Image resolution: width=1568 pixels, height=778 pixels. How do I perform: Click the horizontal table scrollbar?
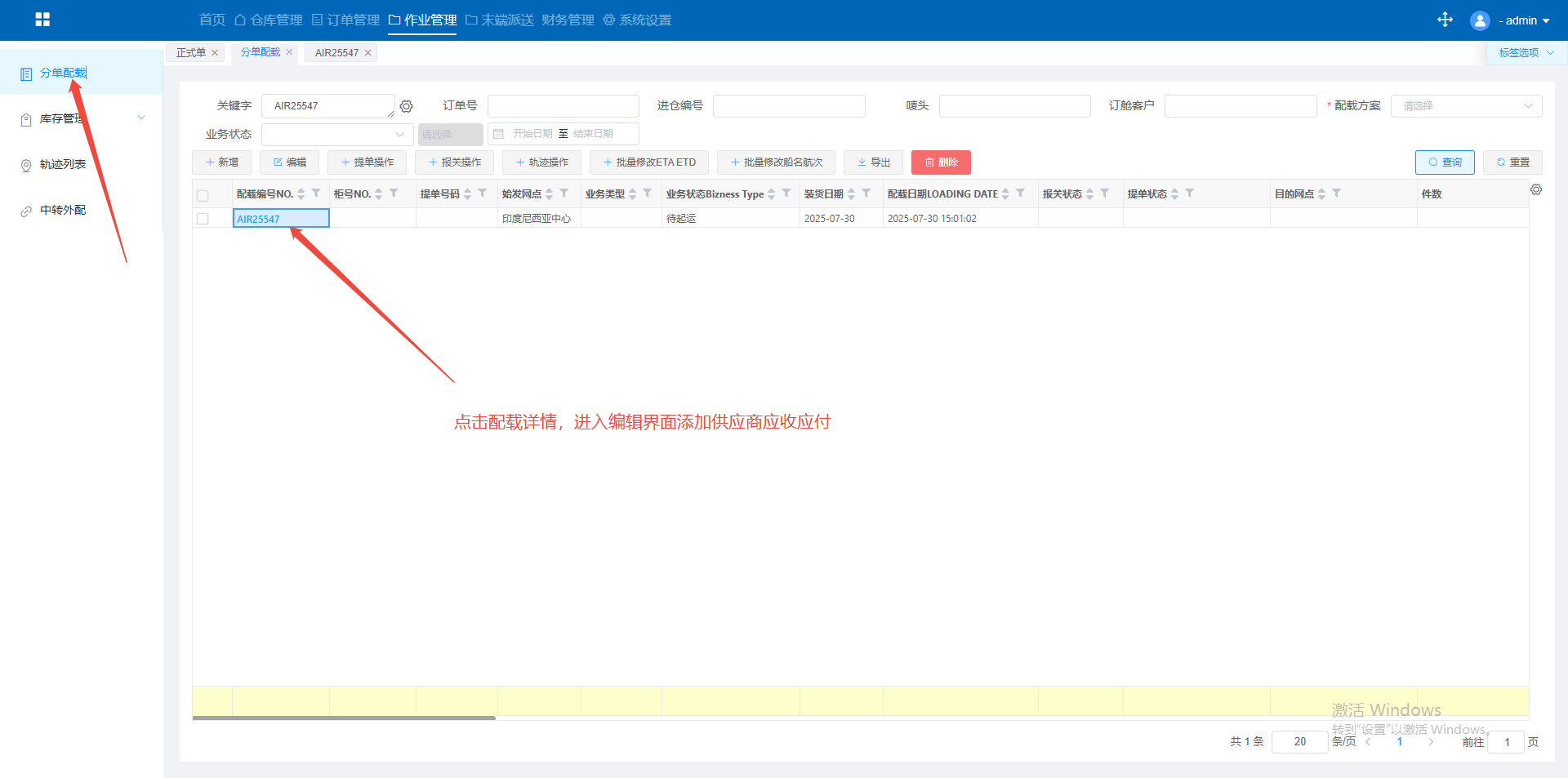[x=344, y=718]
